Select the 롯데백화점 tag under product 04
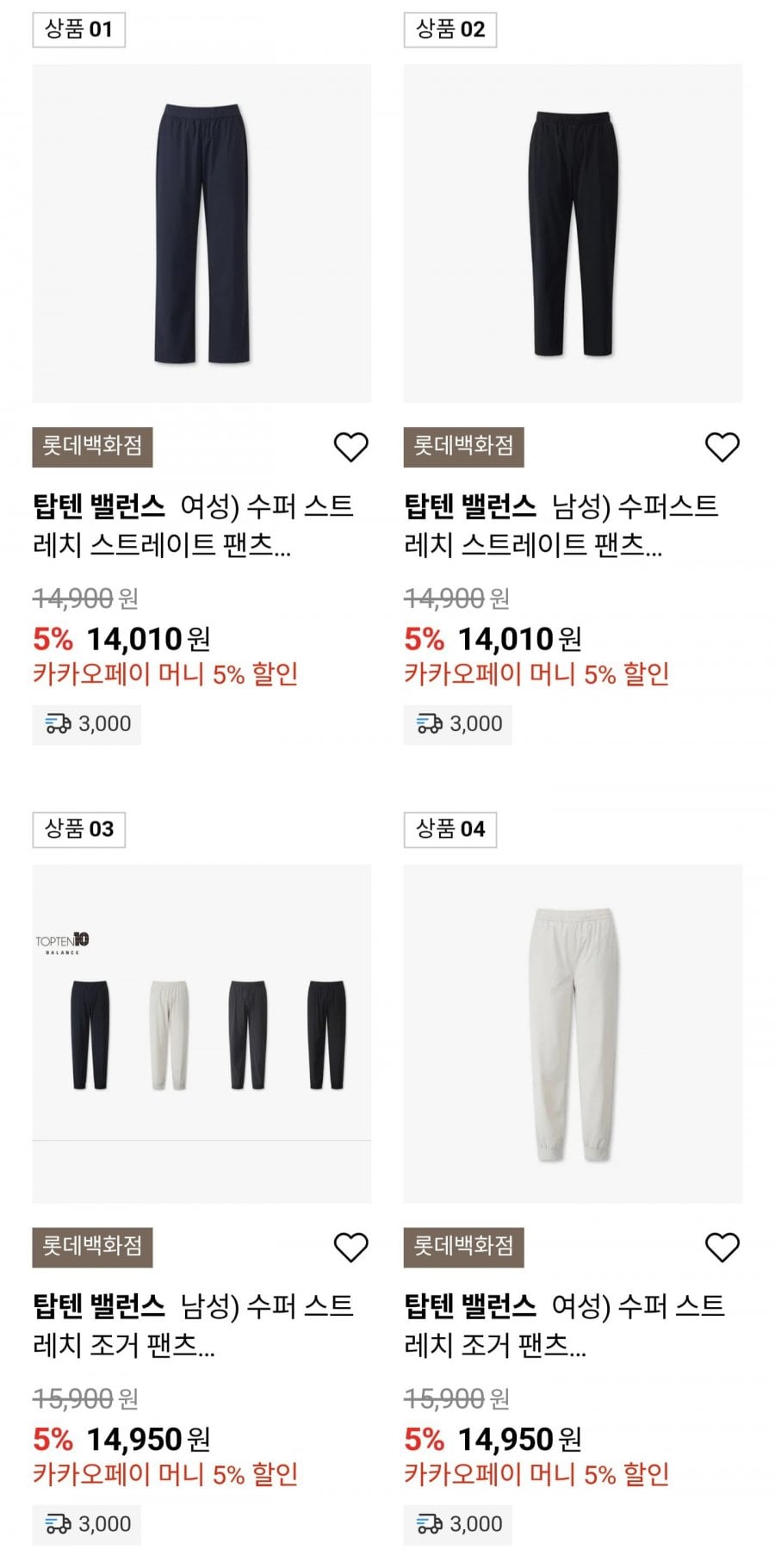The image size is (775, 1568). pyautogui.click(x=463, y=1247)
